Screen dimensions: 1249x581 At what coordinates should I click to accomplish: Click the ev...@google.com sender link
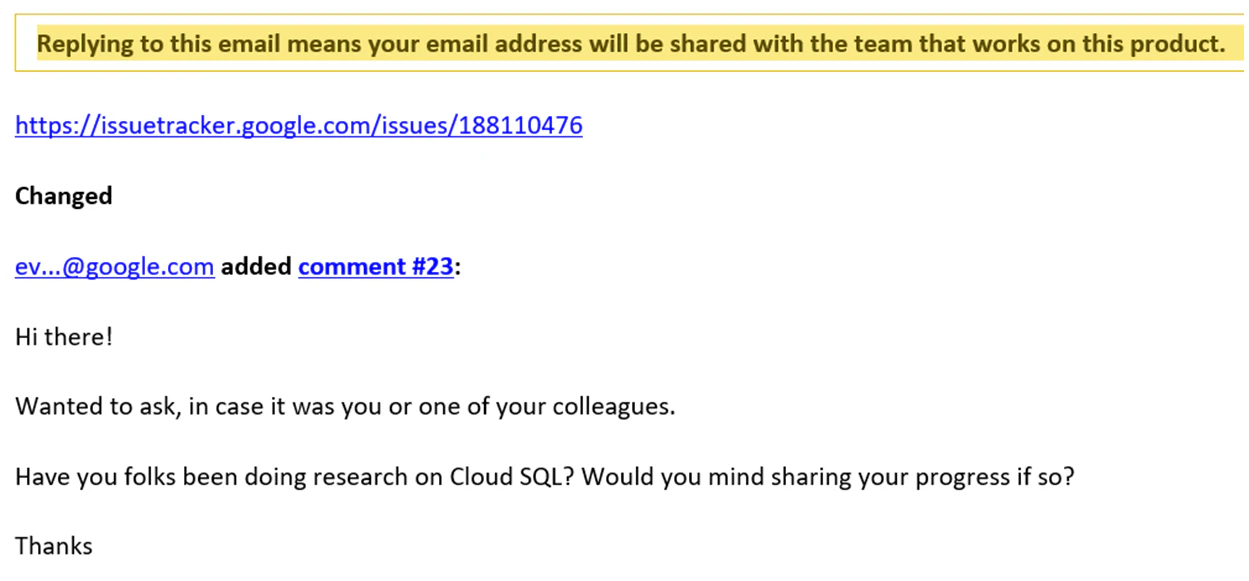[115, 266]
